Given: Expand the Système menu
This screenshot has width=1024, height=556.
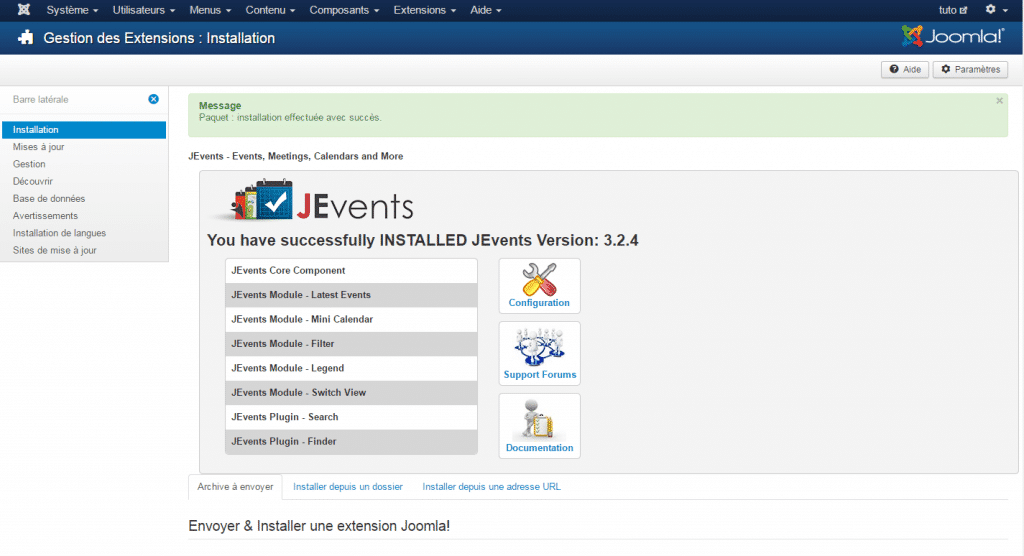Looking at the screenshot, I should [x=72, y=10].
